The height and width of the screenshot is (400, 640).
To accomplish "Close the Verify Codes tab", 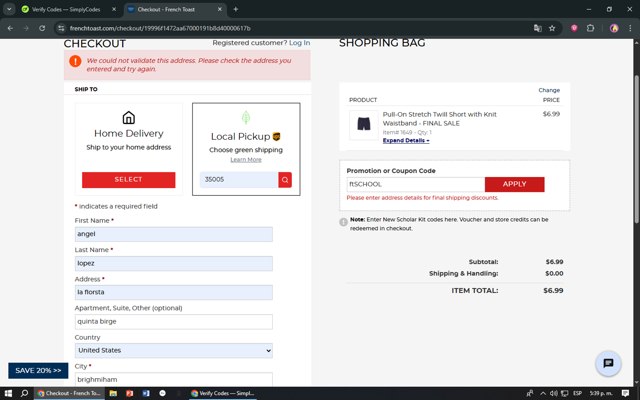I will coord(114,9).
